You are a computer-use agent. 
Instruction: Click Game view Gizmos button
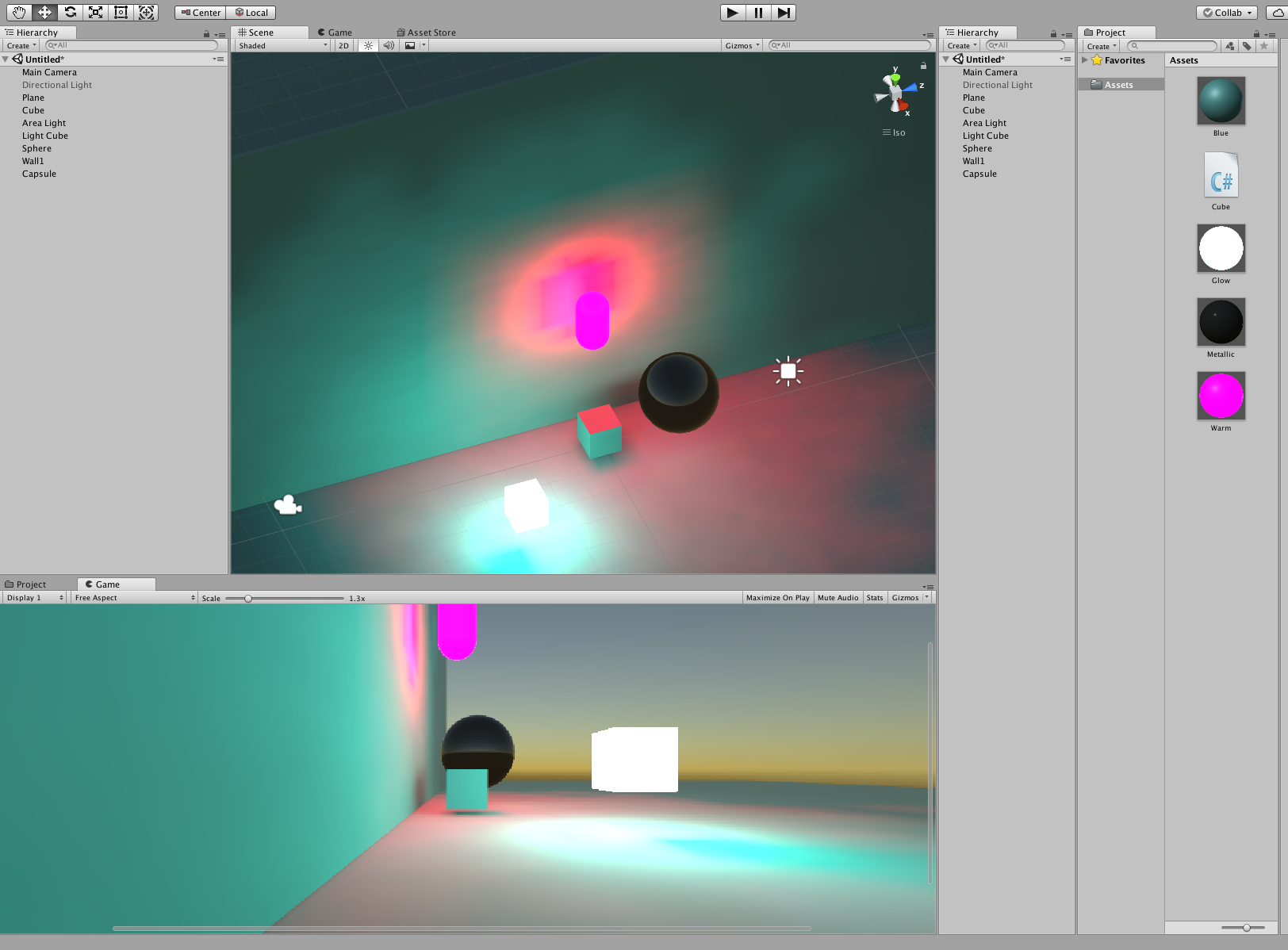coord(905,598)
